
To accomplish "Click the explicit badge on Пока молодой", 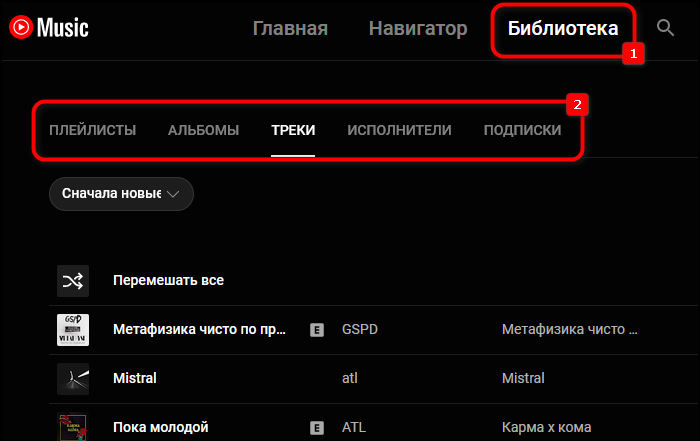I will (317, 428).
